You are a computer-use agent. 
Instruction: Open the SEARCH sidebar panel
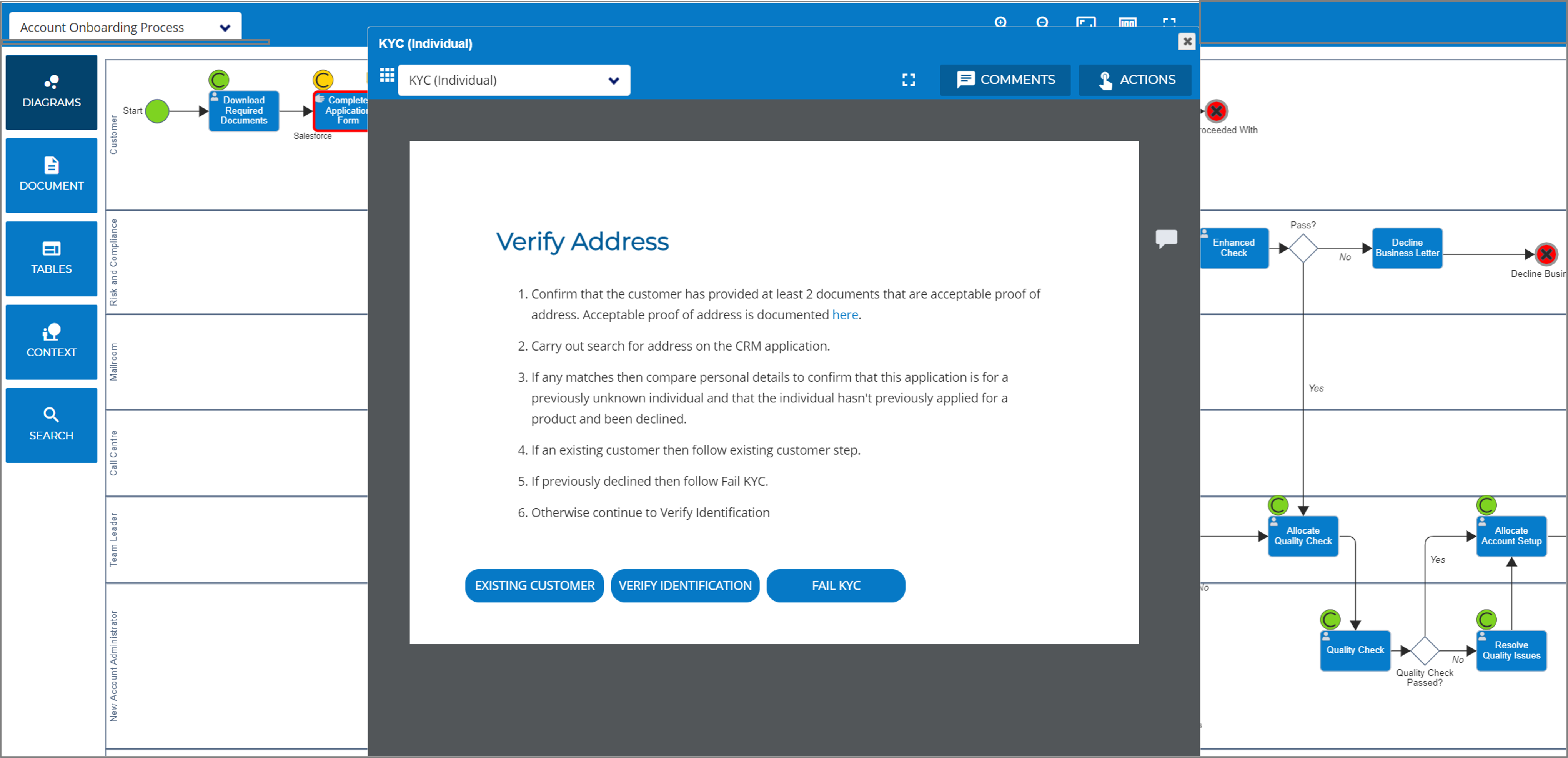[51, 425]
